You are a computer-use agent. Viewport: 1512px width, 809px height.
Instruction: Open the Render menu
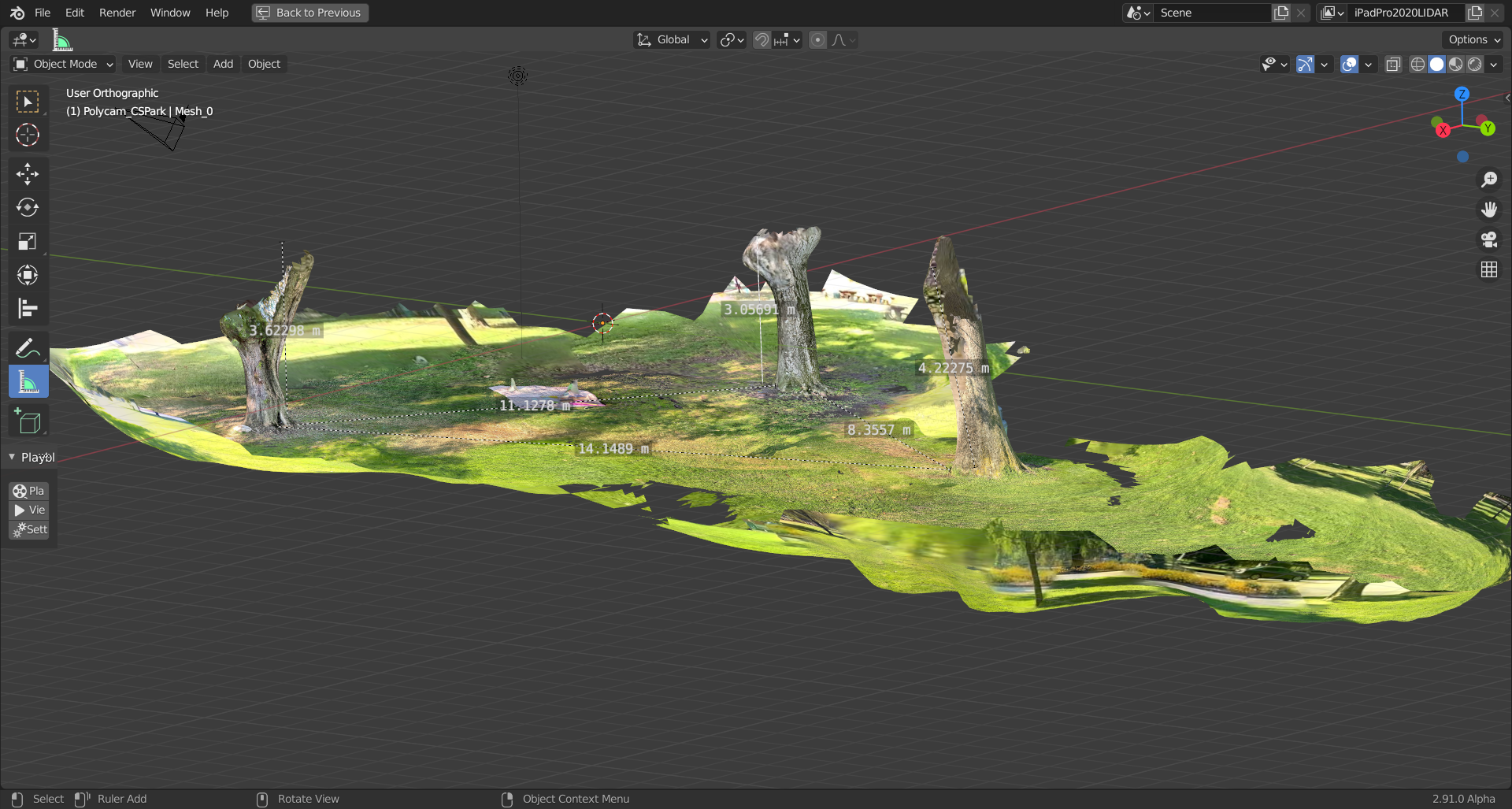point(117,13)
